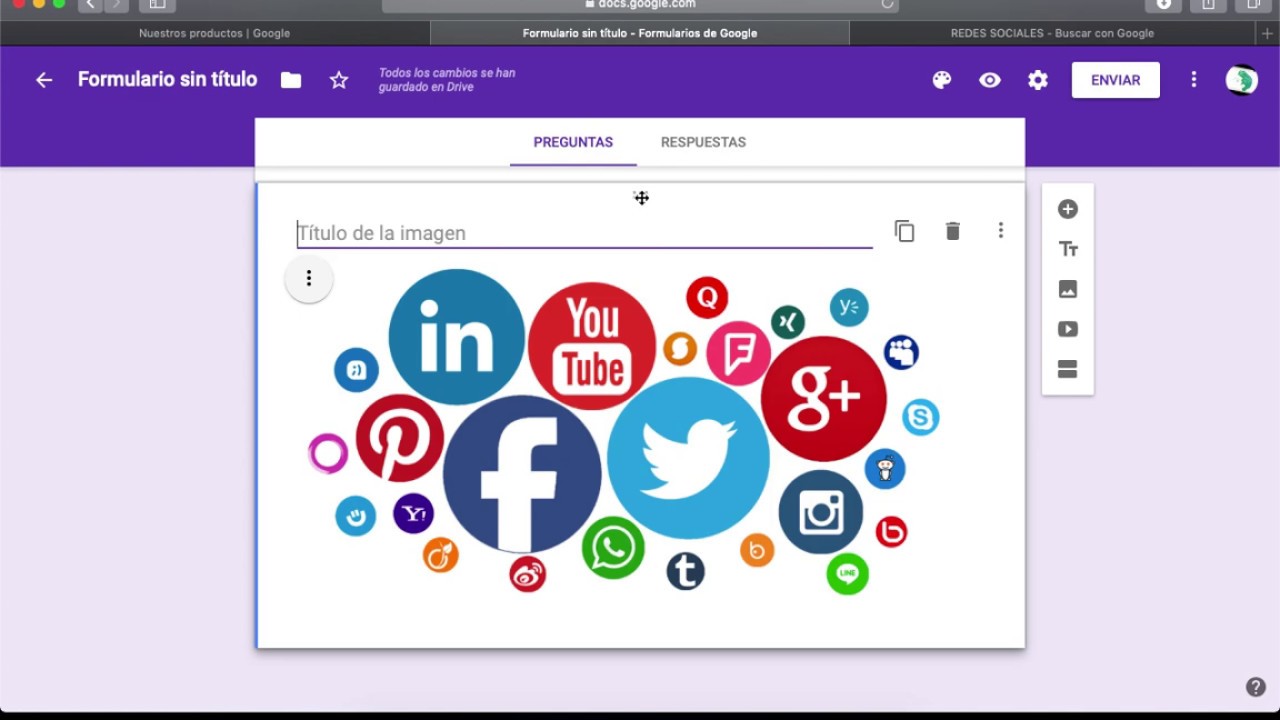The height and width of the screenshot is (720, 1280).
Task: Delete the image item with trash icon
Action: click(x=953, y=231)
